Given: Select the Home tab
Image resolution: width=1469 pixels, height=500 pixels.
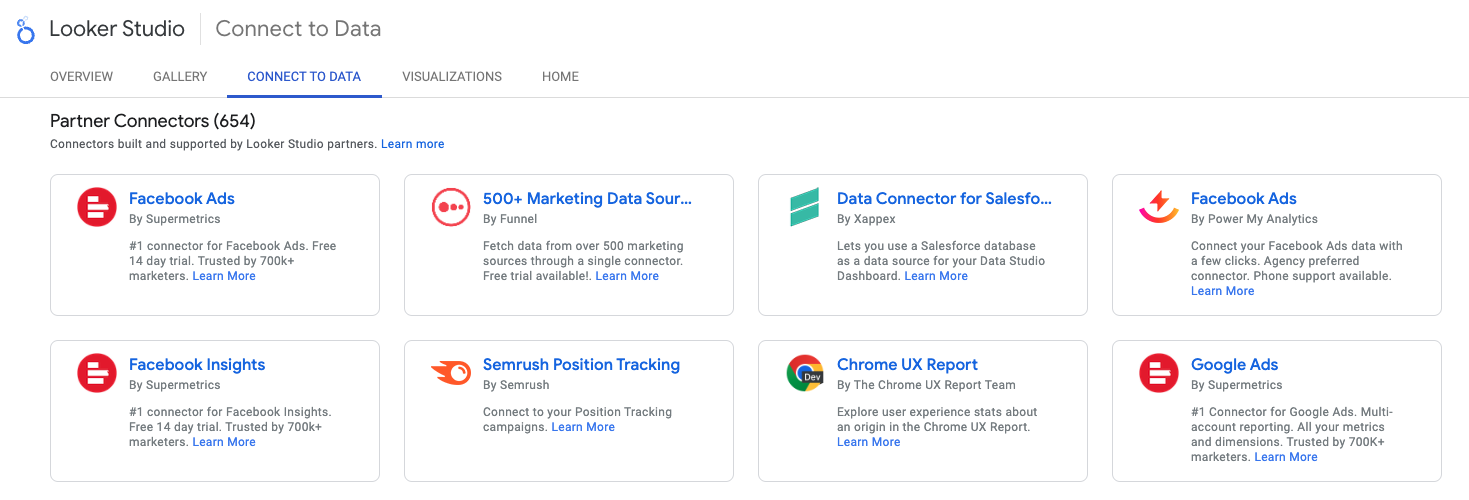Looking at the screenshot, I should pyautogui.click(x=560, y=77).
